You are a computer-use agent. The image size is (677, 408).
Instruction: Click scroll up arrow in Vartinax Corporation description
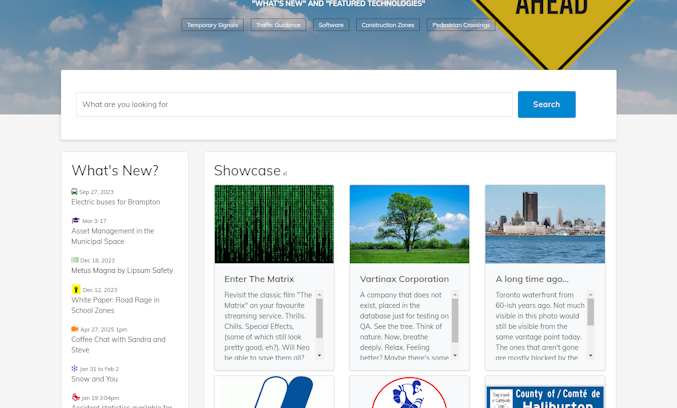[x=455, y=294]
